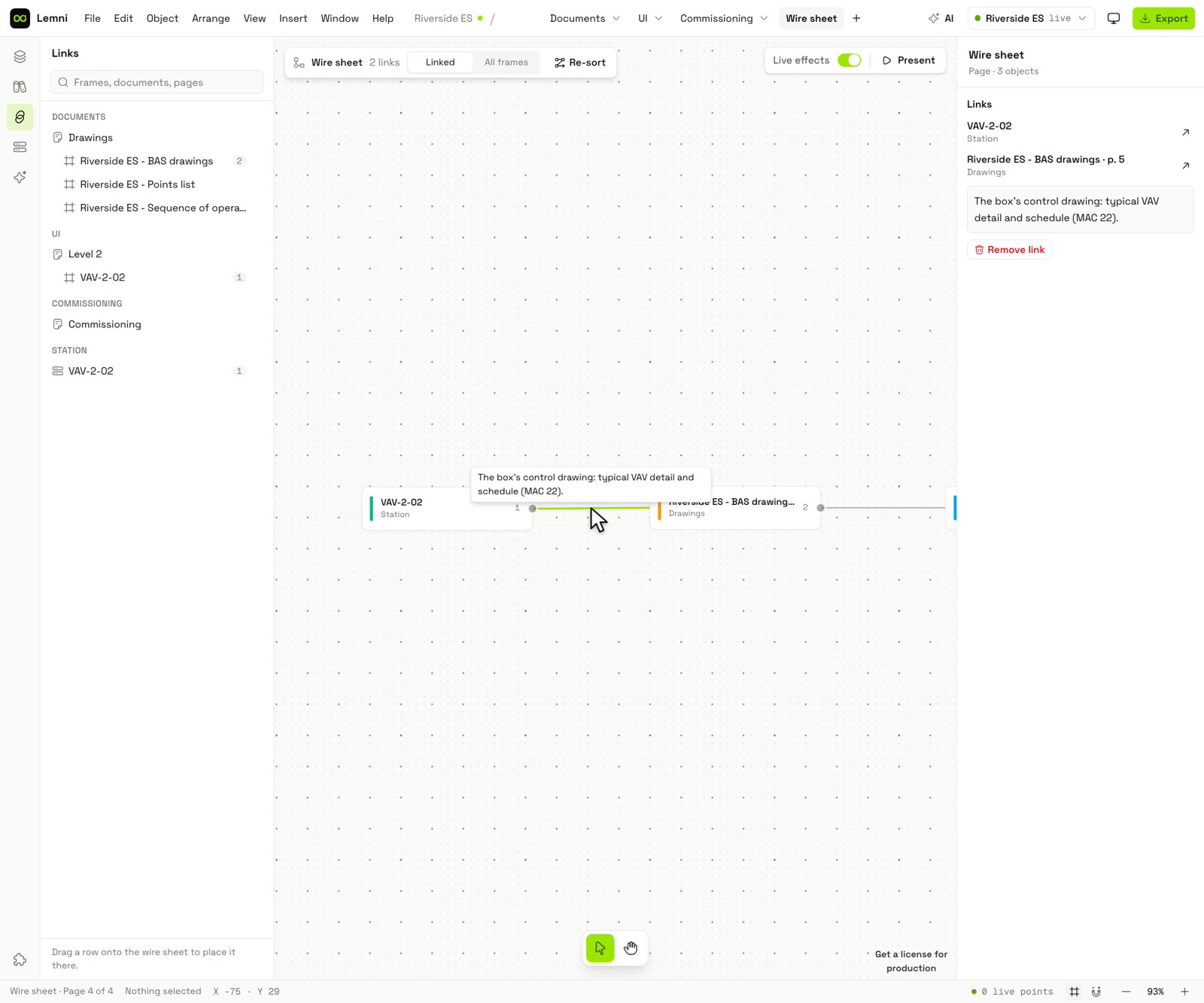Select the Links panel icon in the sidebar

click(20, 117)
